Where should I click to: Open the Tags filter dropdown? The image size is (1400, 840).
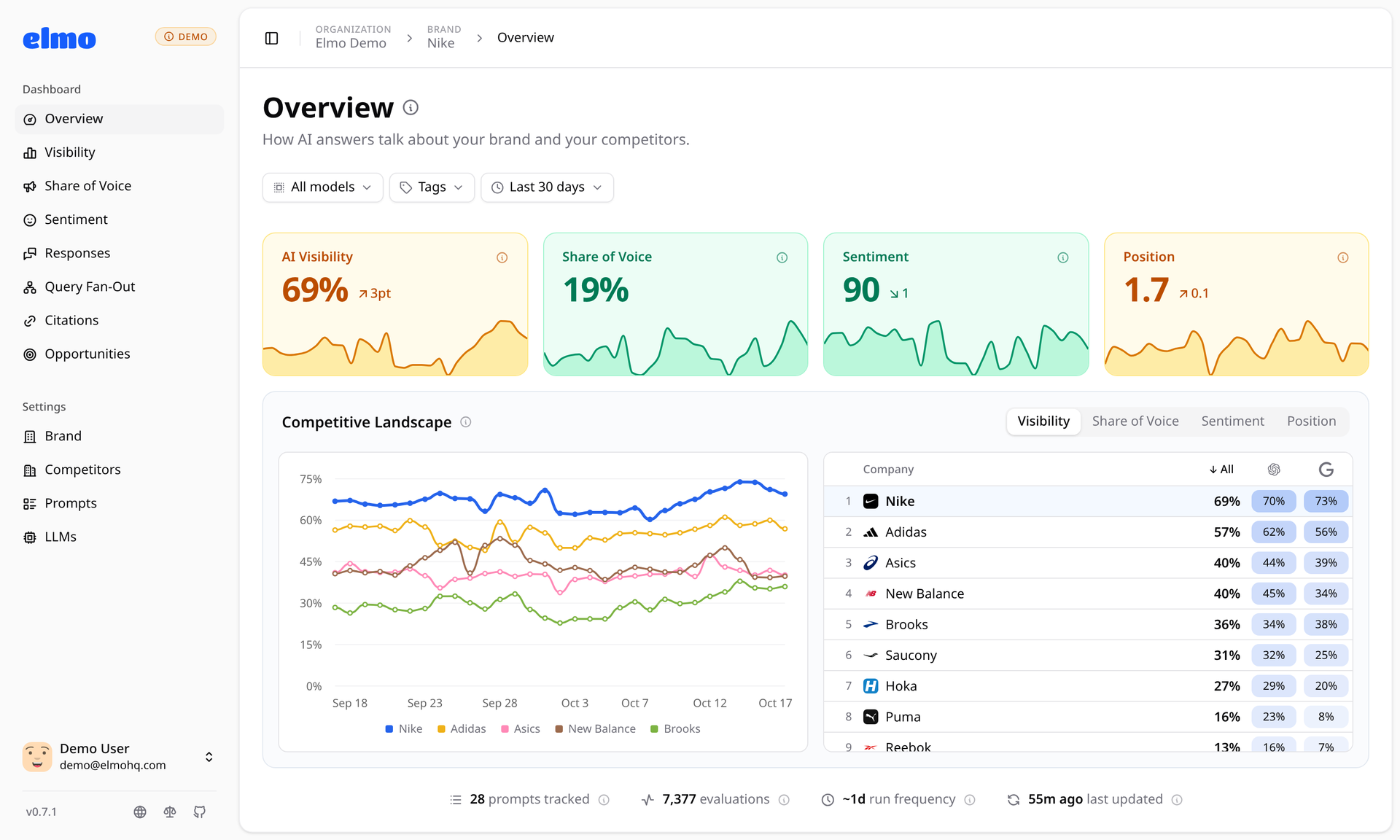click(432, 187)
